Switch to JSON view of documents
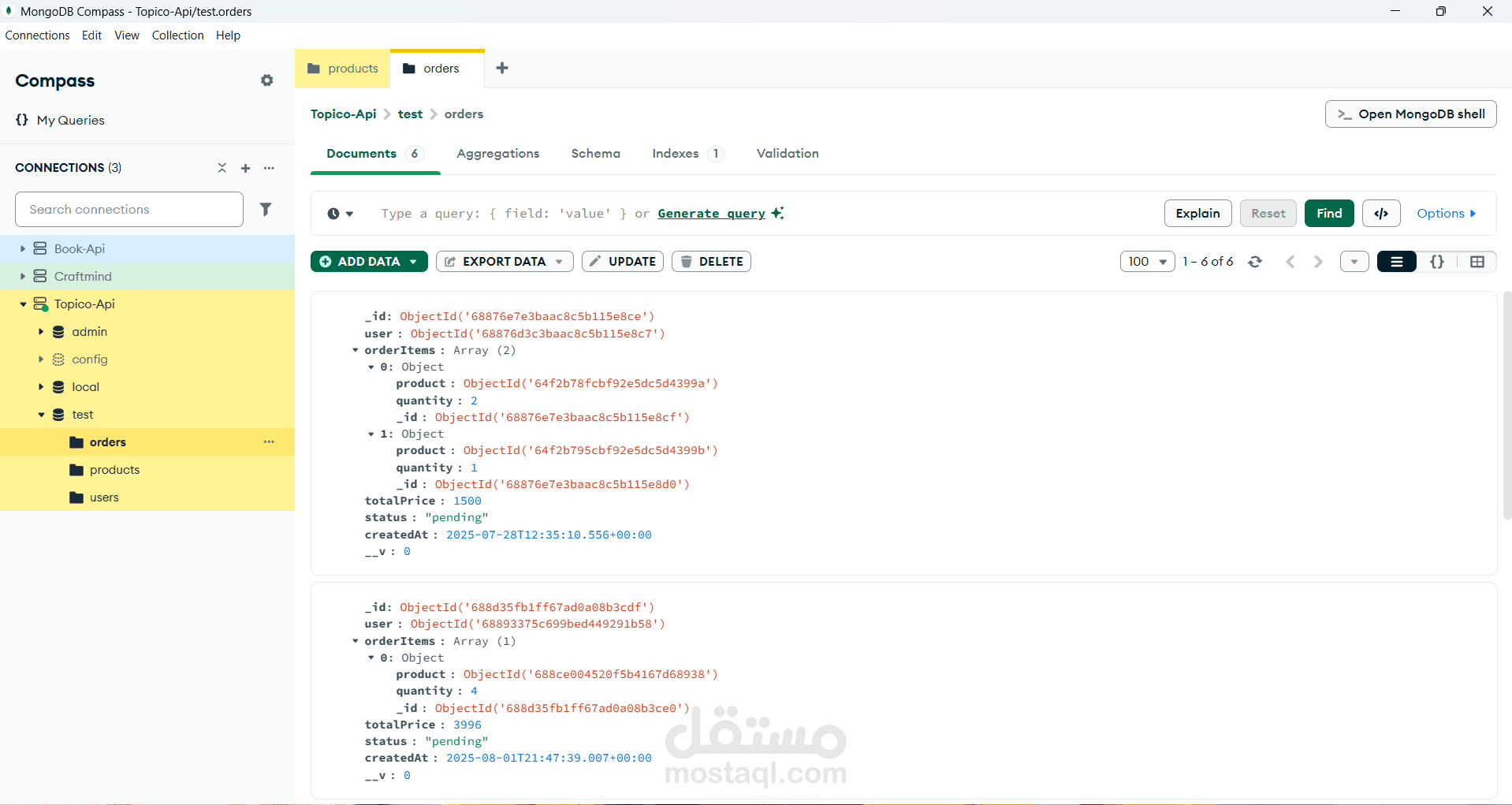The height and width of the screenshot is (805, 1512). (x=1437, y=262)
